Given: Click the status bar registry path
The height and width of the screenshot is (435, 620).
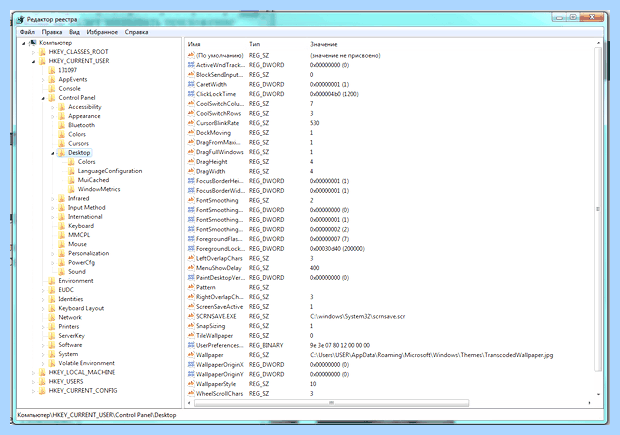Looking at the screenshot, I should [x=97, y=415].
